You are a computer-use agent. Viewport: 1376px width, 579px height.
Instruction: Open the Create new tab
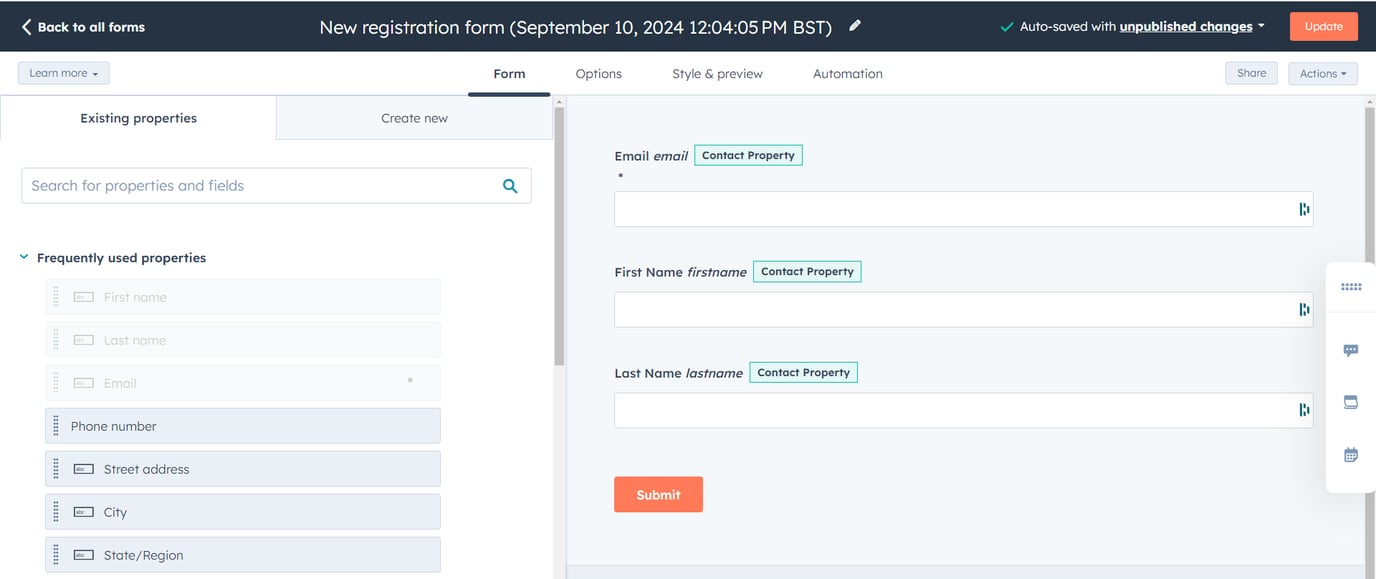click(414, 117)
